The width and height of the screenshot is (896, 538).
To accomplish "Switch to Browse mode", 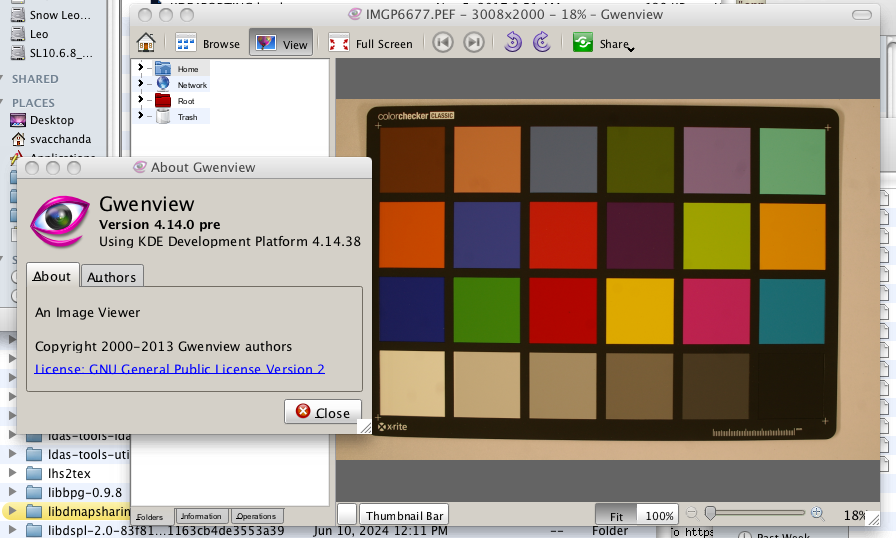I will click(208, 43).
